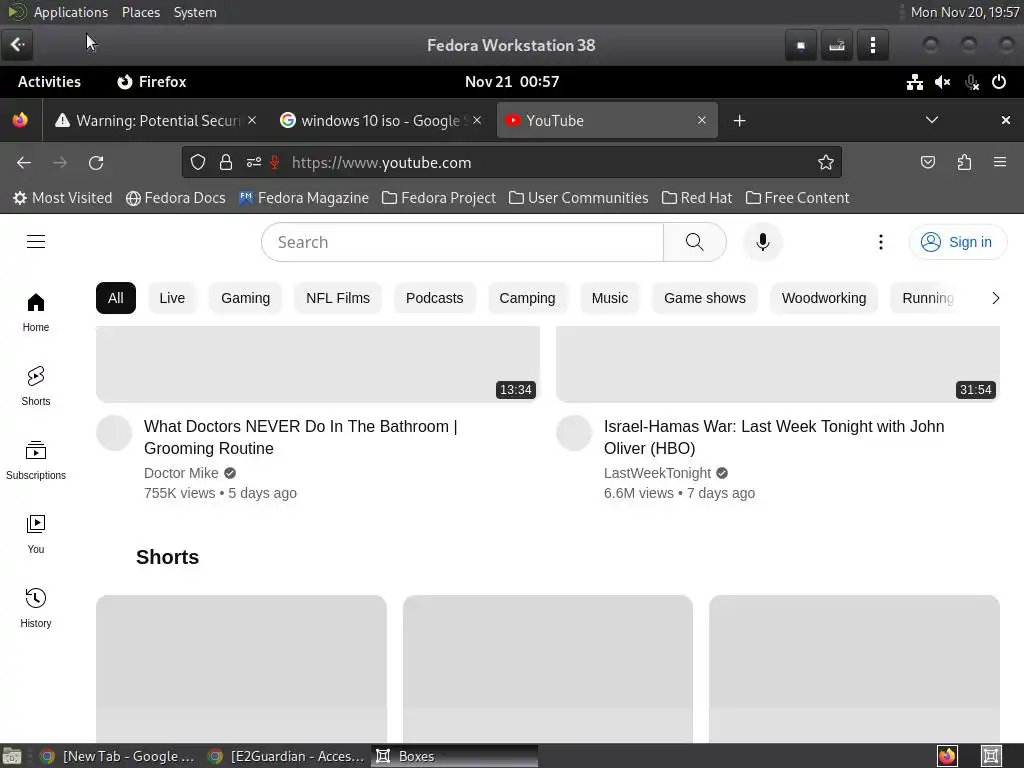Open the Most Visited bookmarks

click(63, 198)
